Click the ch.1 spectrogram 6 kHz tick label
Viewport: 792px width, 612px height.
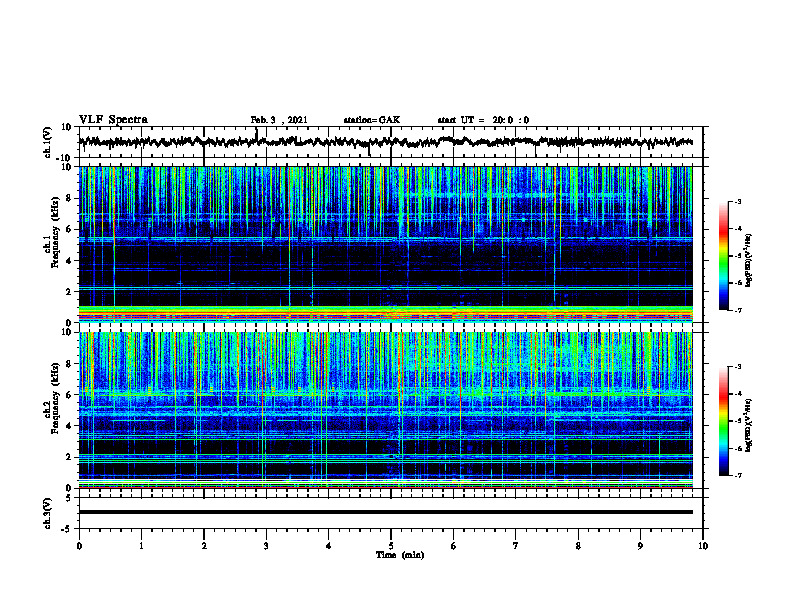70,229
